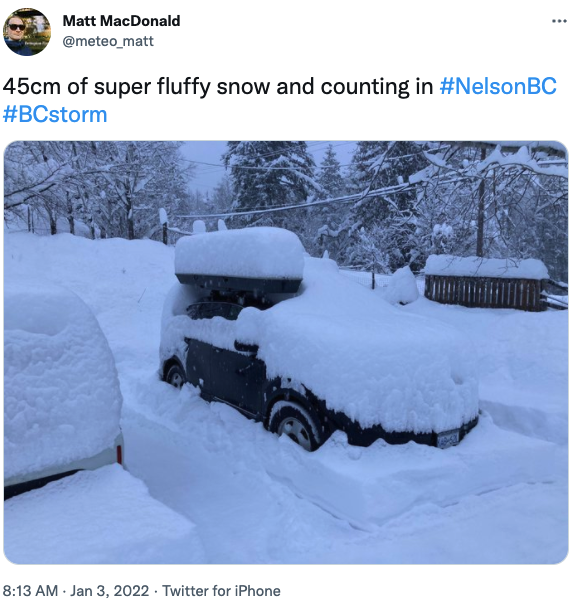The width and height of the screenshot is (583, 614).
Task: Click the "45cm" text in the tweet
Action: coord(32,86)
